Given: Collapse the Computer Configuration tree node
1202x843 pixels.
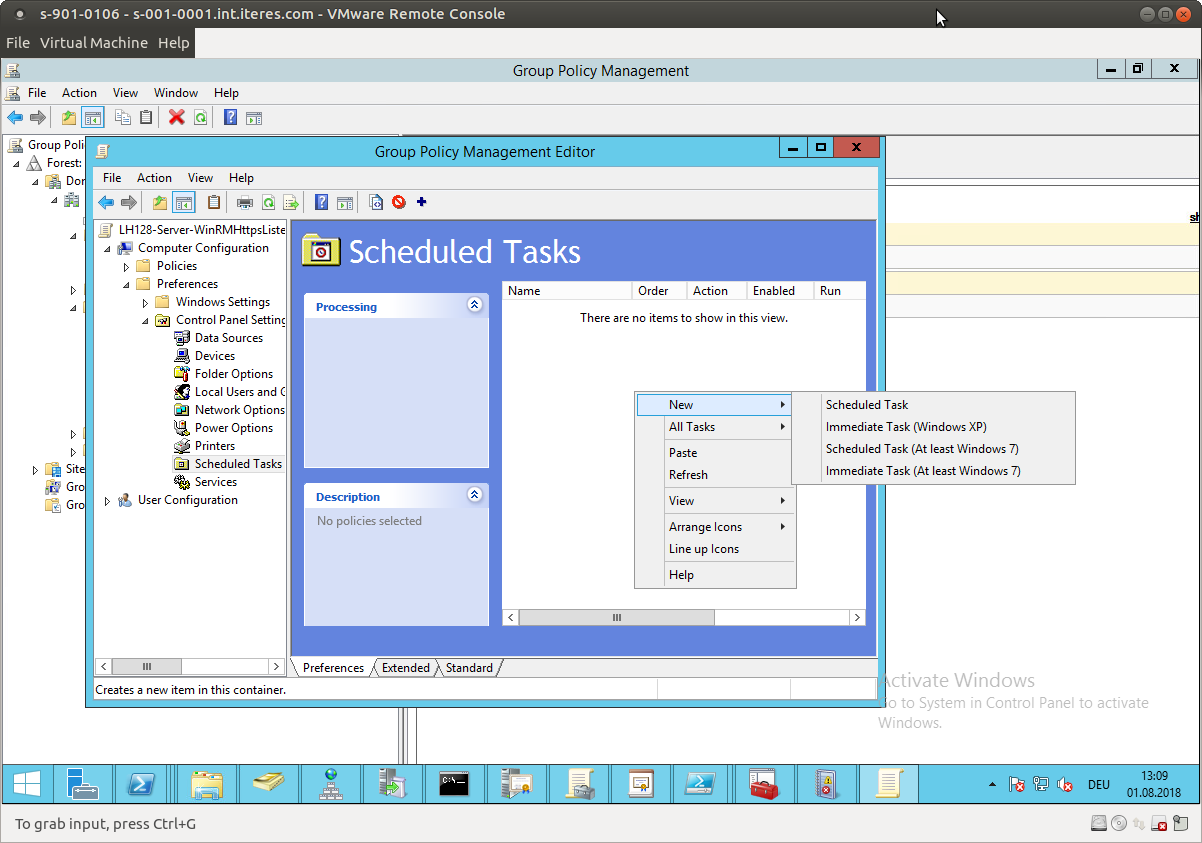Looking at the screenshot, I should coord(108,248).
